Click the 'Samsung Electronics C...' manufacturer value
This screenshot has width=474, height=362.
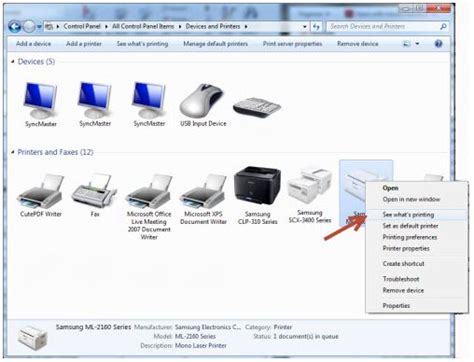point(208,327)
